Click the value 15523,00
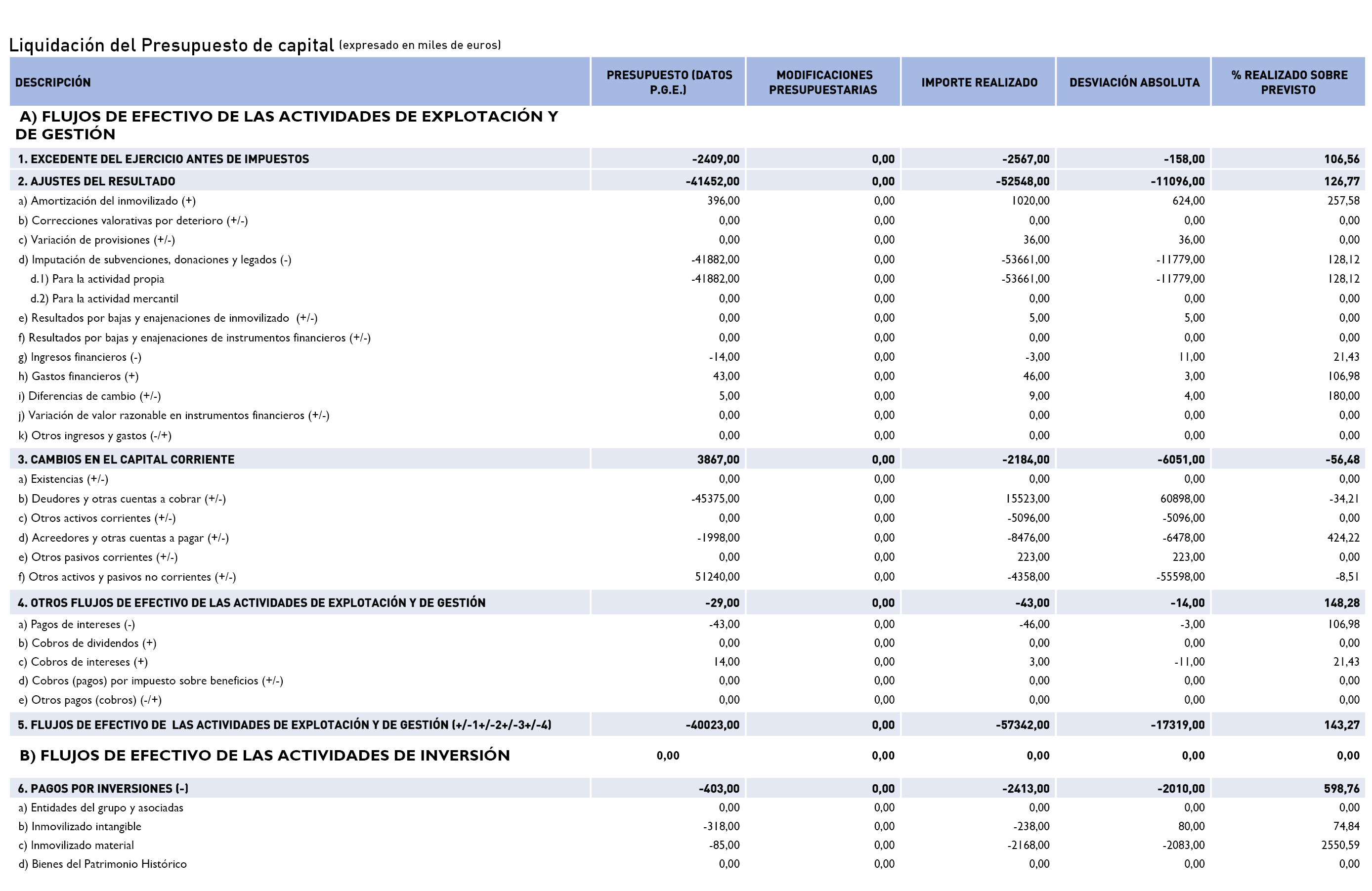This screenshot has width=1372, height=891. (1028, 499)
